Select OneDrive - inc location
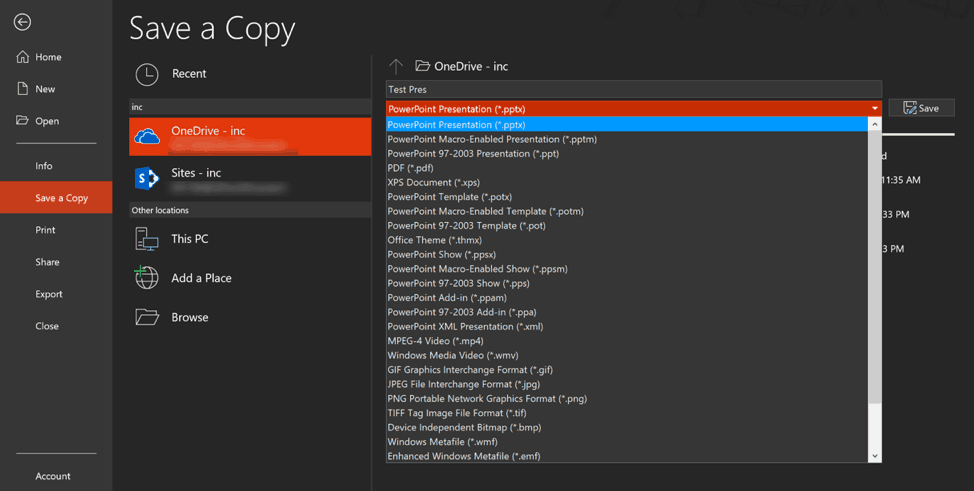Screen dimensions: 974x491 click(250, 137)
